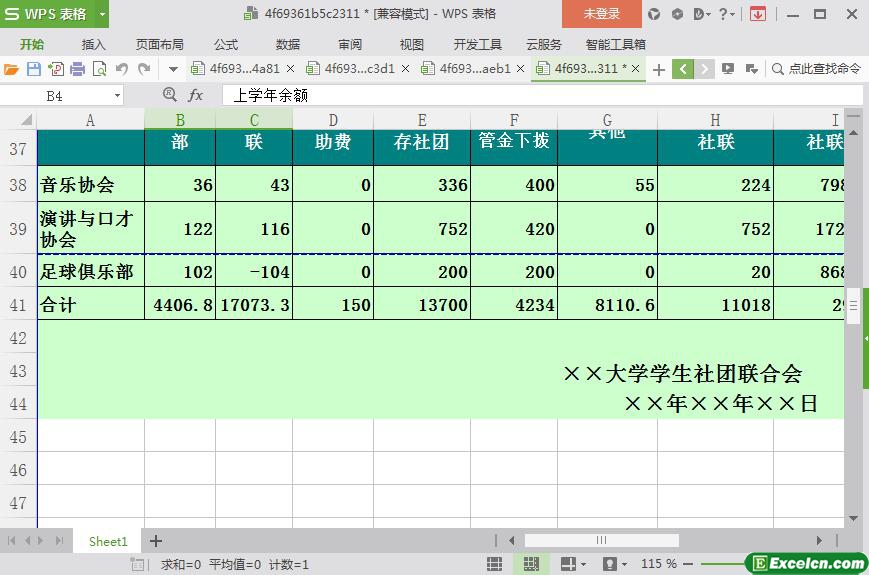Click the 未登录 login button
Viewport: 869px width, 575px height.
coord(601,14)
